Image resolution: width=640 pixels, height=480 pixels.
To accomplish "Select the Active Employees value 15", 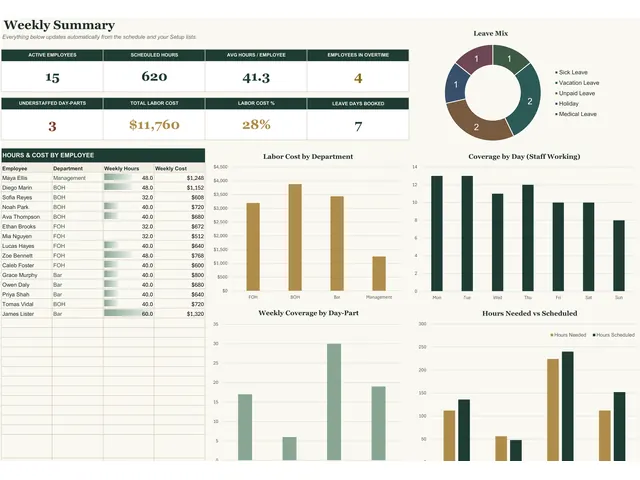I will (52, 77).
